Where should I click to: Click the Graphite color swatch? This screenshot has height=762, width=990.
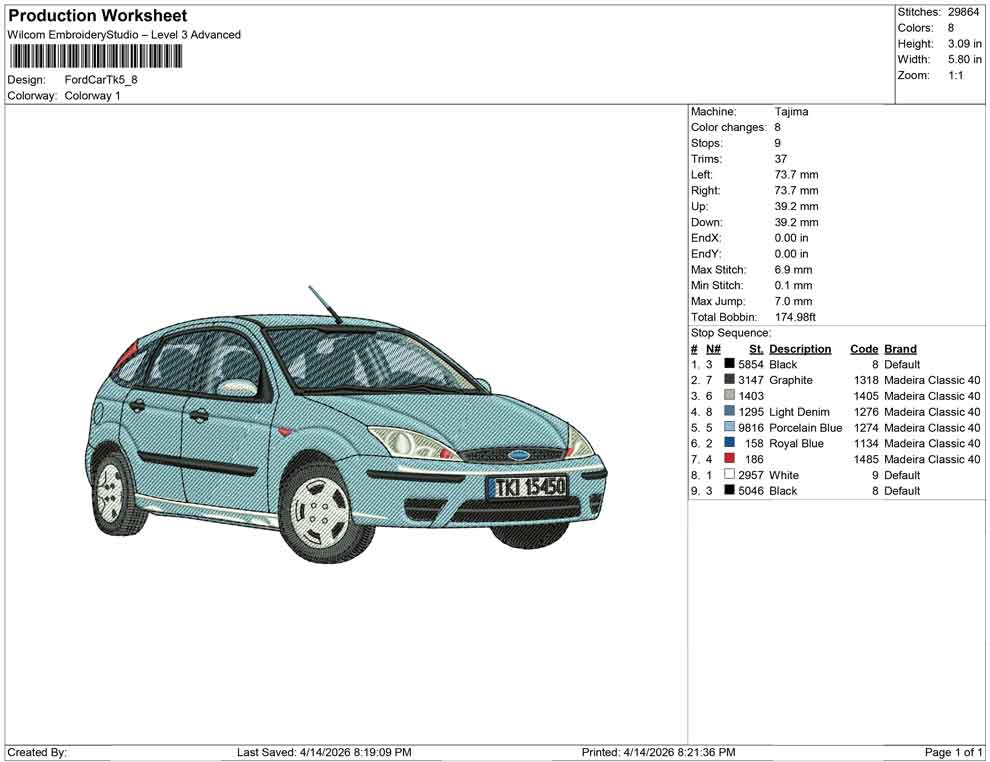coord(729,379)
